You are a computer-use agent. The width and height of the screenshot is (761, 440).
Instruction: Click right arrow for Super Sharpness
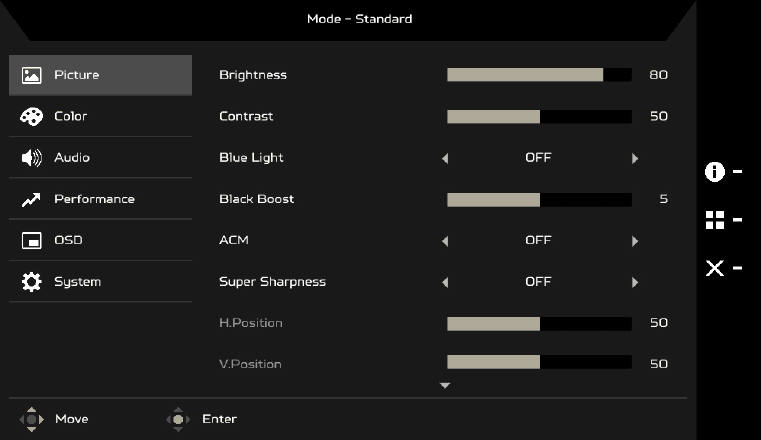click(x=635, y=282)
